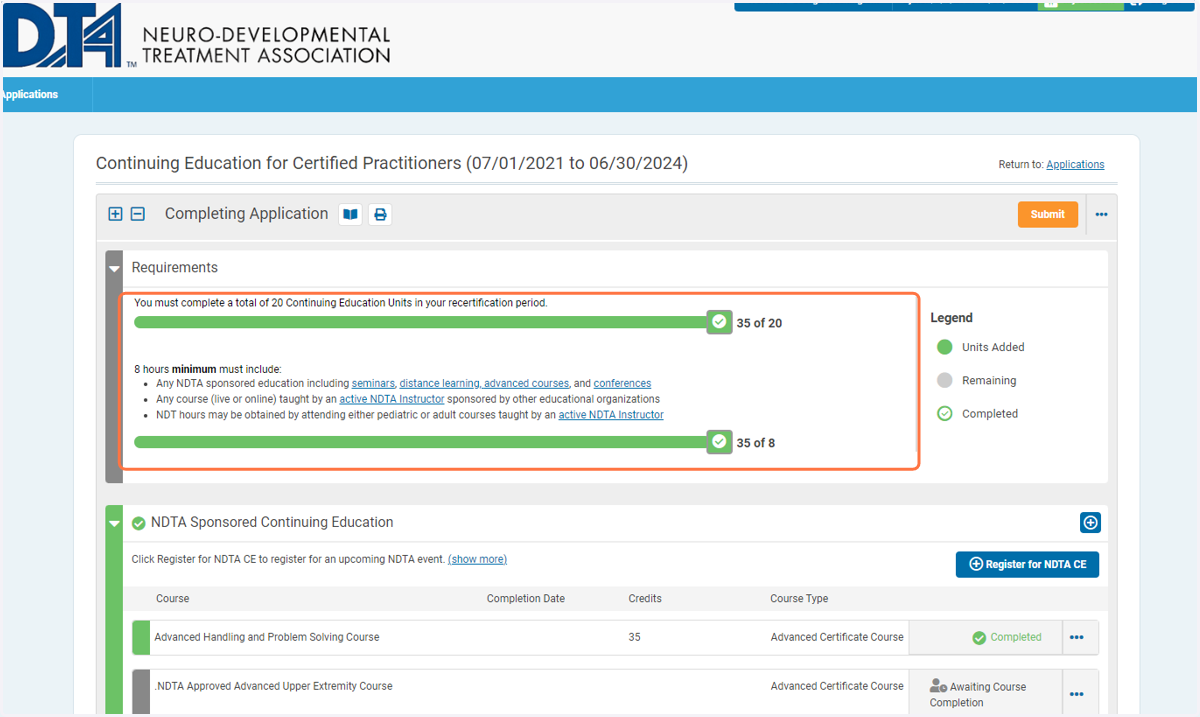Open the ellipsis menu beside Submit
The height and width of the screenshot is (717, 1200).
coord(1101,214)
